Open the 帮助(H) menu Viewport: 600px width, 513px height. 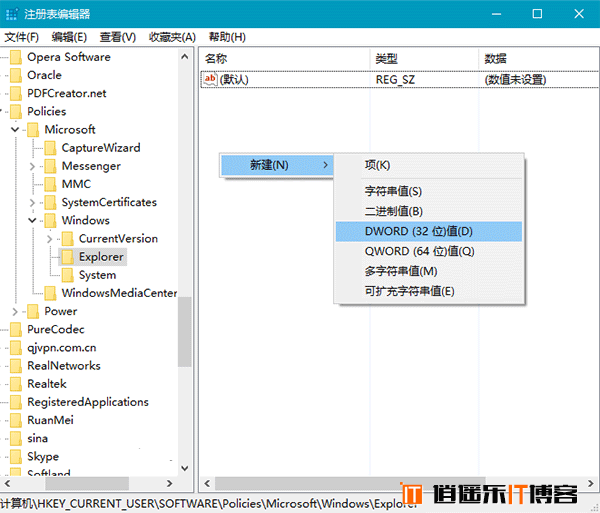tap(227, 37)
